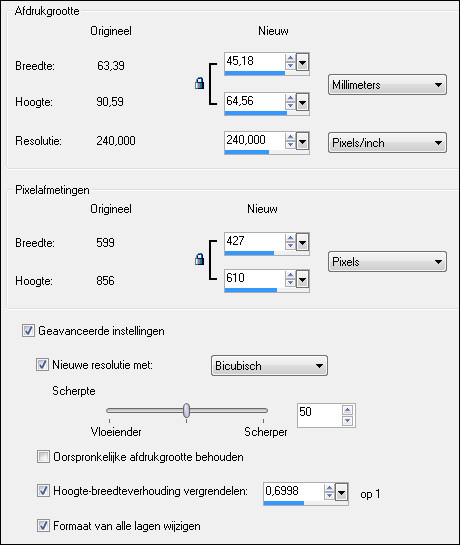Decrease print height with down spinner arrow
Image resolution: width=460 pixels, height=545 pixels.
[290, 106]
